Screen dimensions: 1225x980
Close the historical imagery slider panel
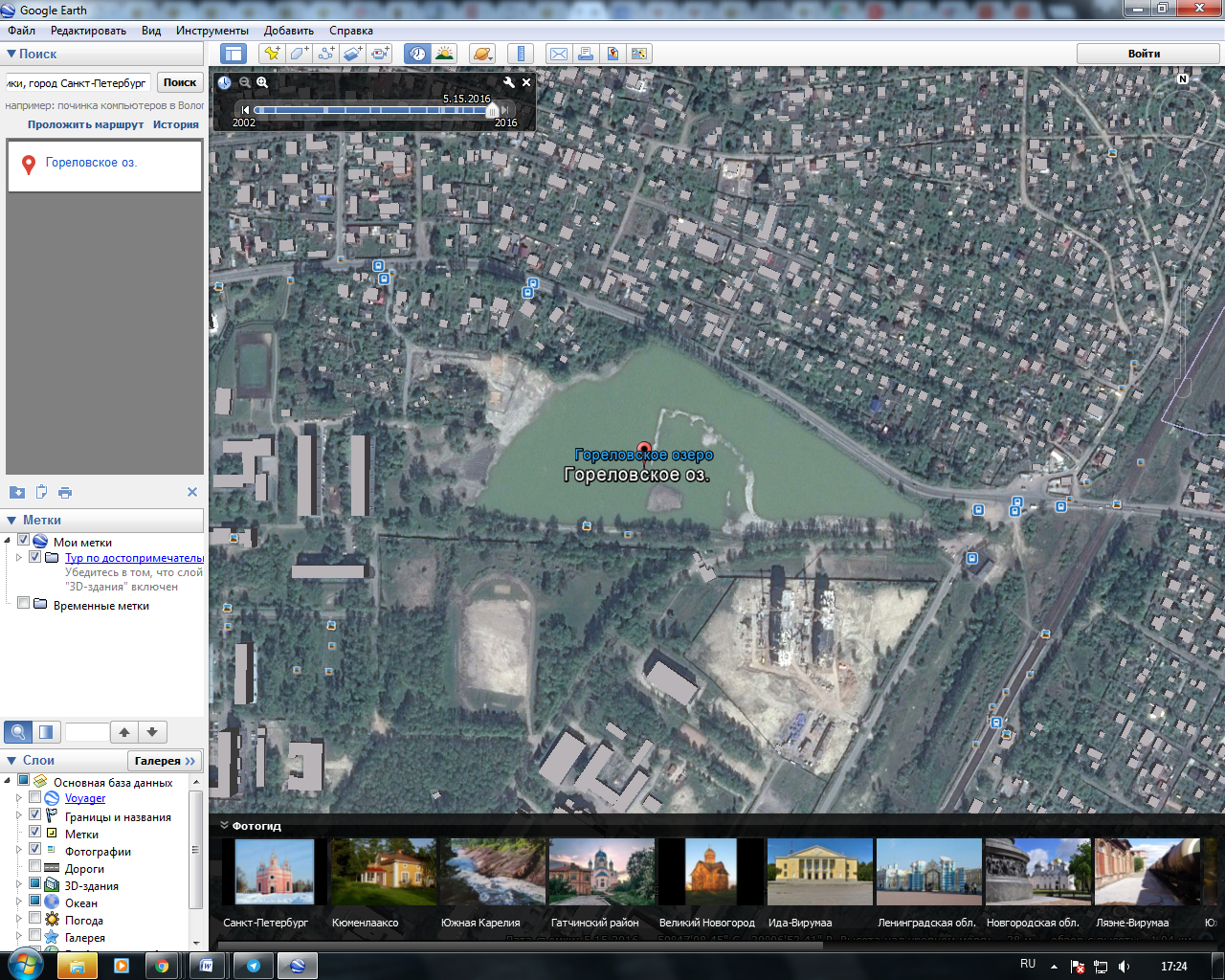526,82
